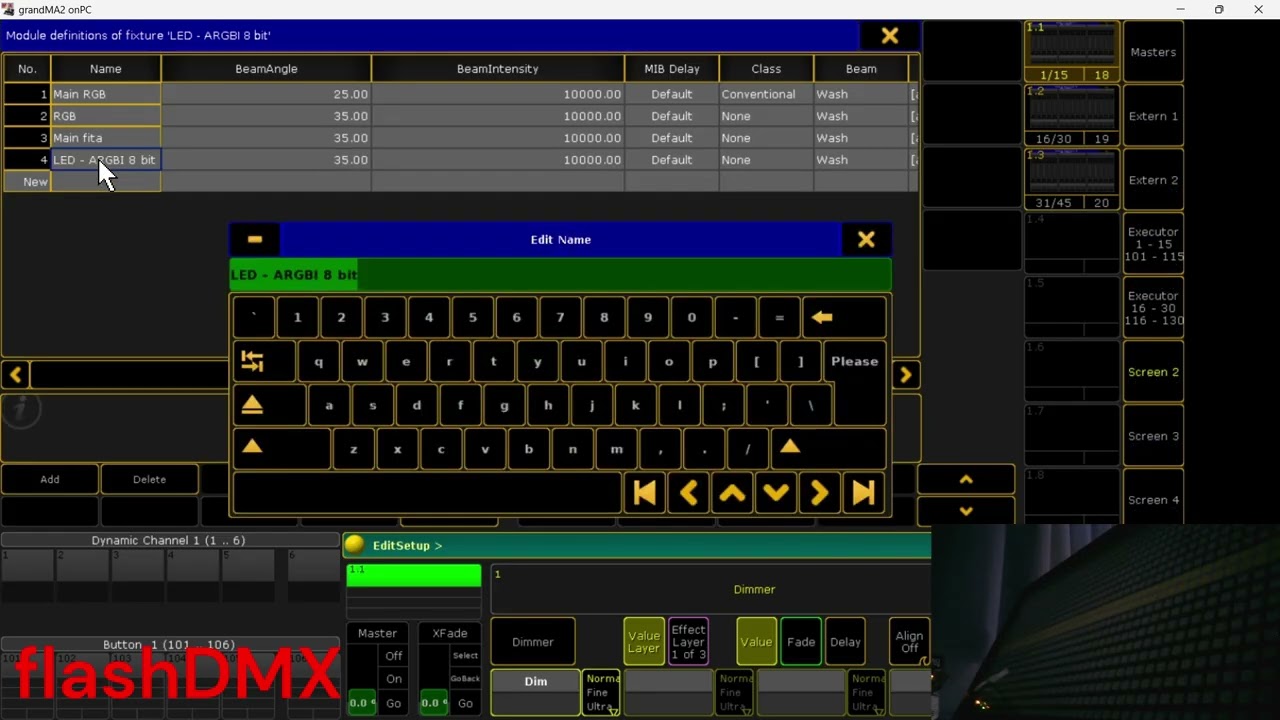Minimize the Edit Name keyboard with minus icon

click(x=255, y=240)
